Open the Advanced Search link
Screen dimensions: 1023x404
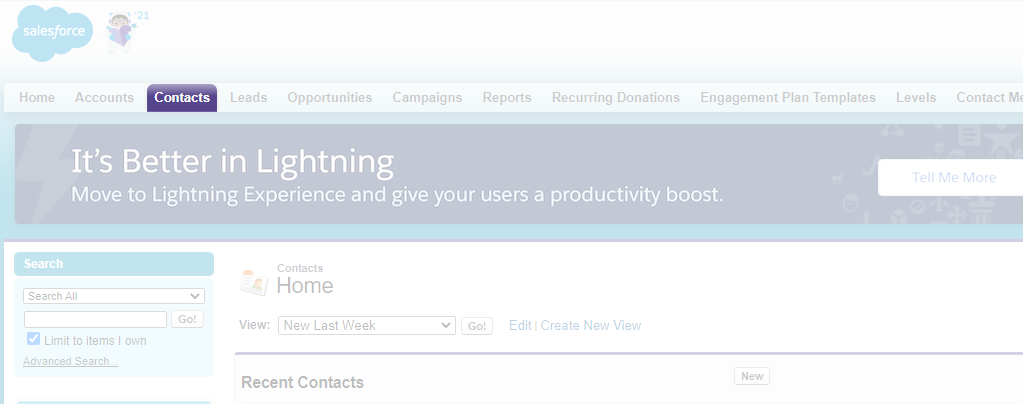pos(70,361)
